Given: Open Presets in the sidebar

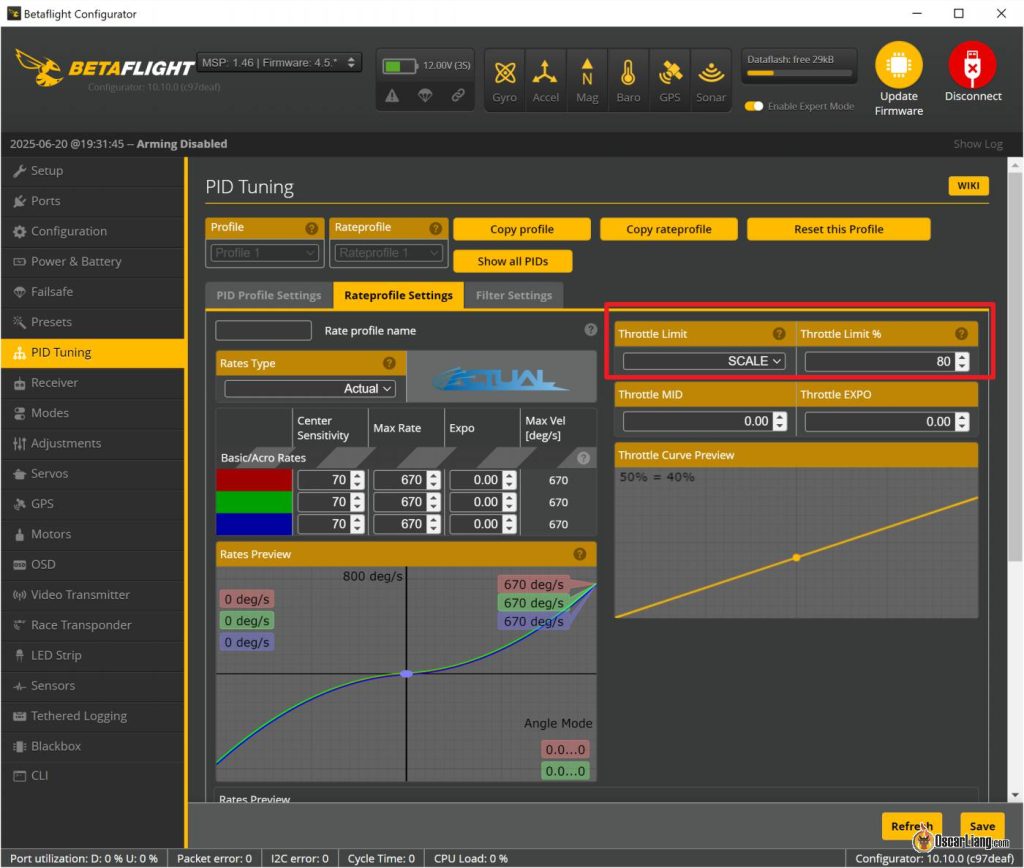Looking at the screenshot, I should pos(93,322).
